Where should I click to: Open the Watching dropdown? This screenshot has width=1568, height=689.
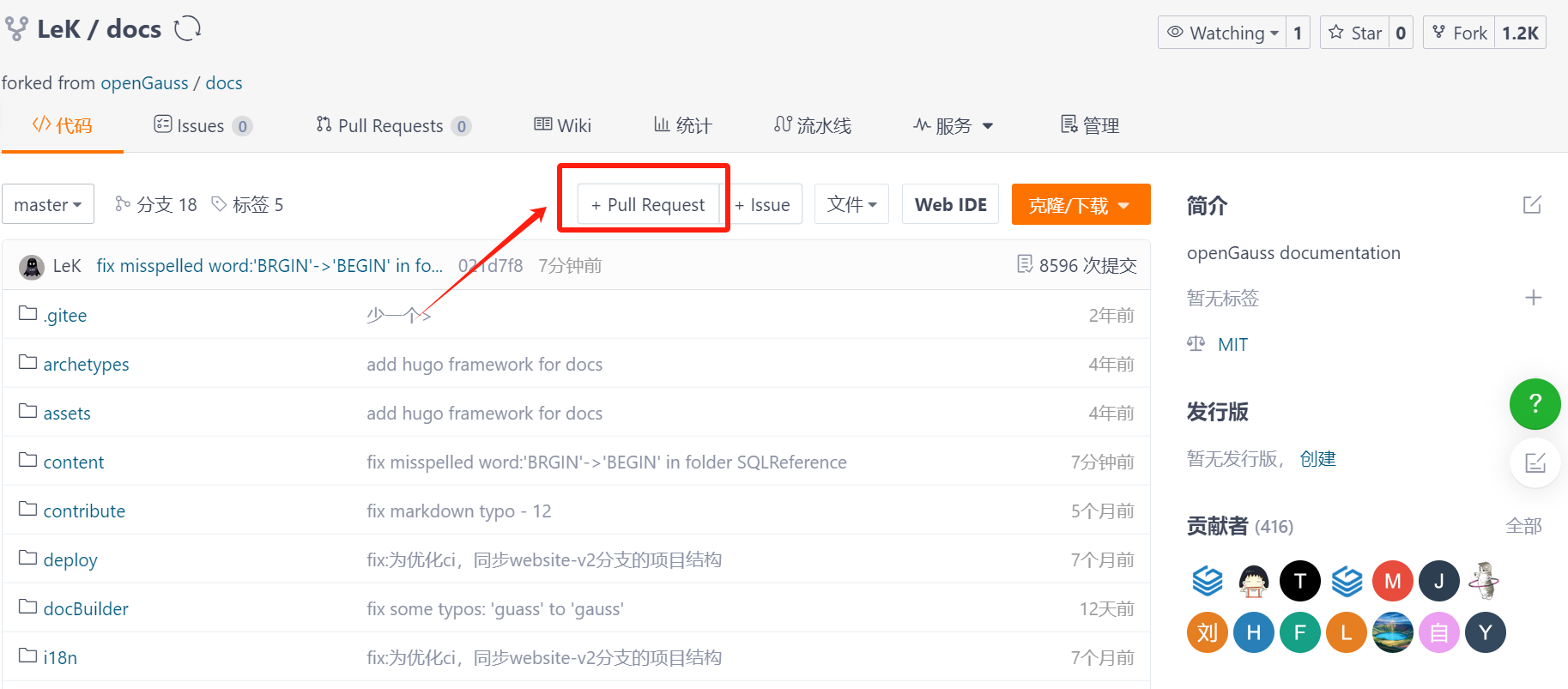(1222, 33)
